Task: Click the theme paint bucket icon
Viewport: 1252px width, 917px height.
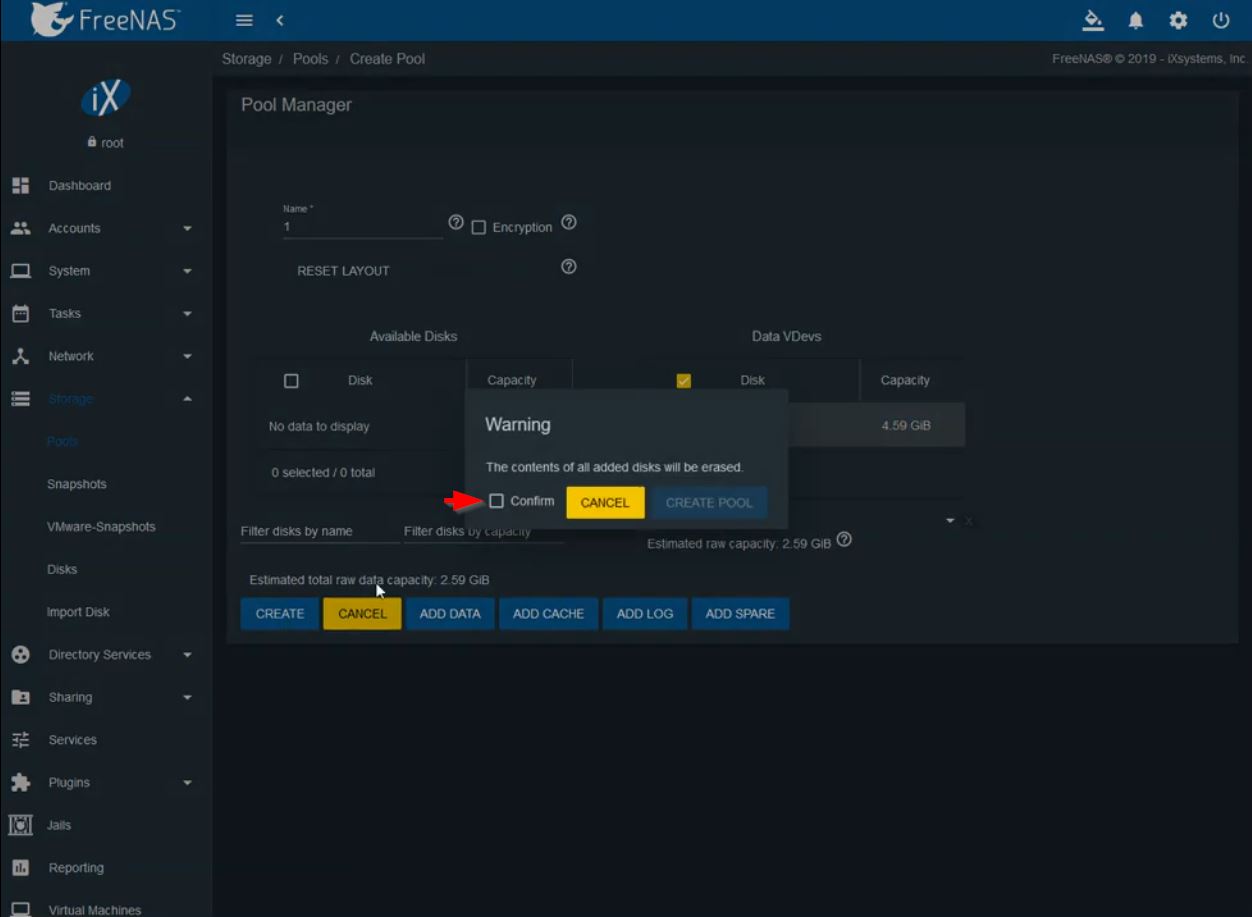Action: tap(1093, 20)
